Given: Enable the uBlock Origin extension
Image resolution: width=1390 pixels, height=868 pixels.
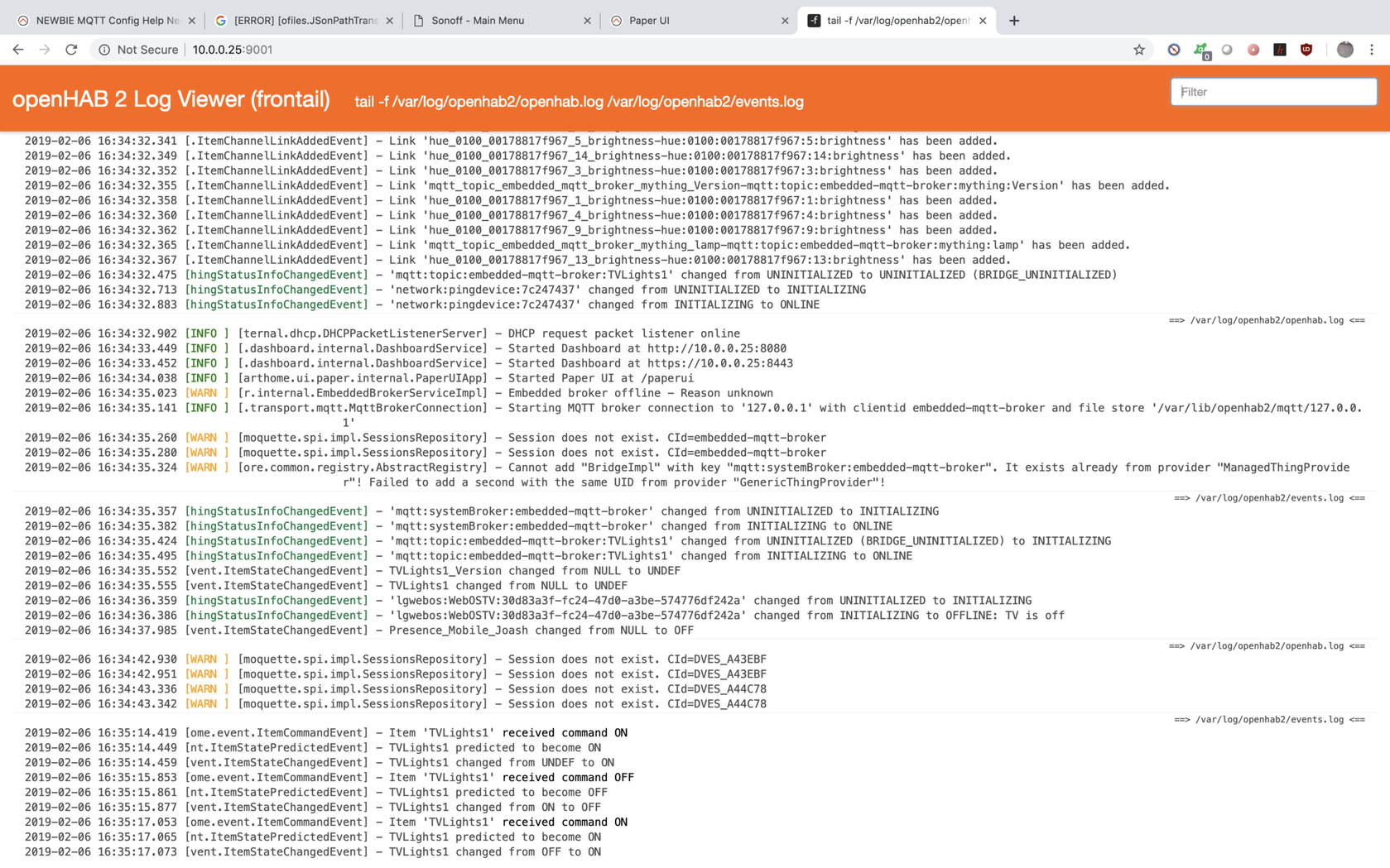Looking at the screenshot, I should tap(1306, 50).
